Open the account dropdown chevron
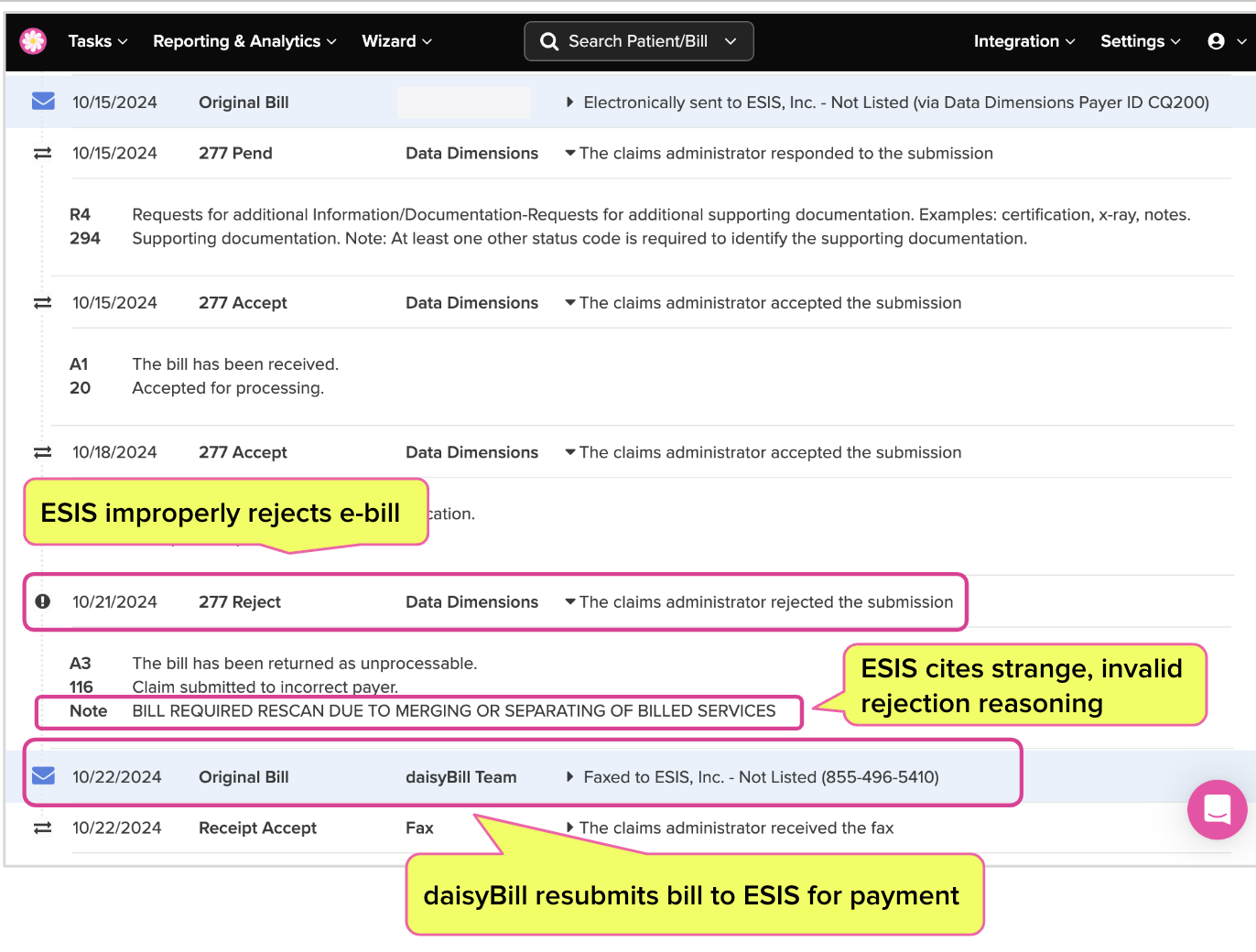Viewport: 1256px width, 952px height. click(1241, 42)
